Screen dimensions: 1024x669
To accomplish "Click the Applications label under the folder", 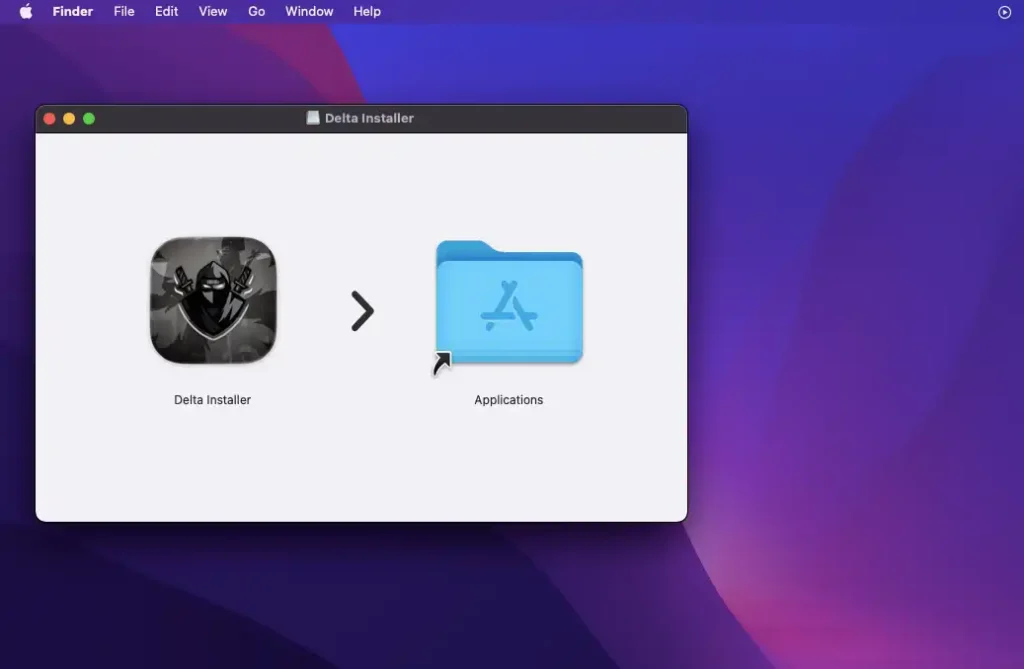I will point(508,400).
